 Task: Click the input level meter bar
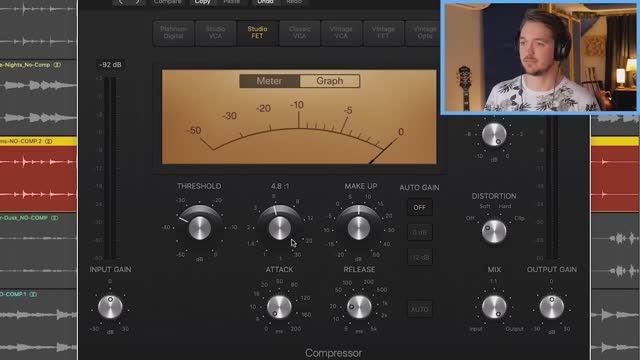pos(110,167)
